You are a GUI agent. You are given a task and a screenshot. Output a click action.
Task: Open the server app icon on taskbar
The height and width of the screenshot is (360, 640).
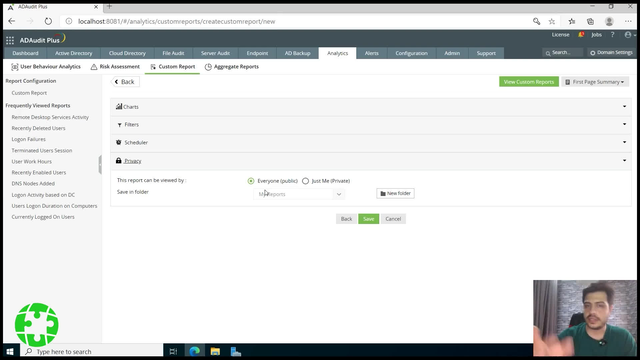point(236,351)
